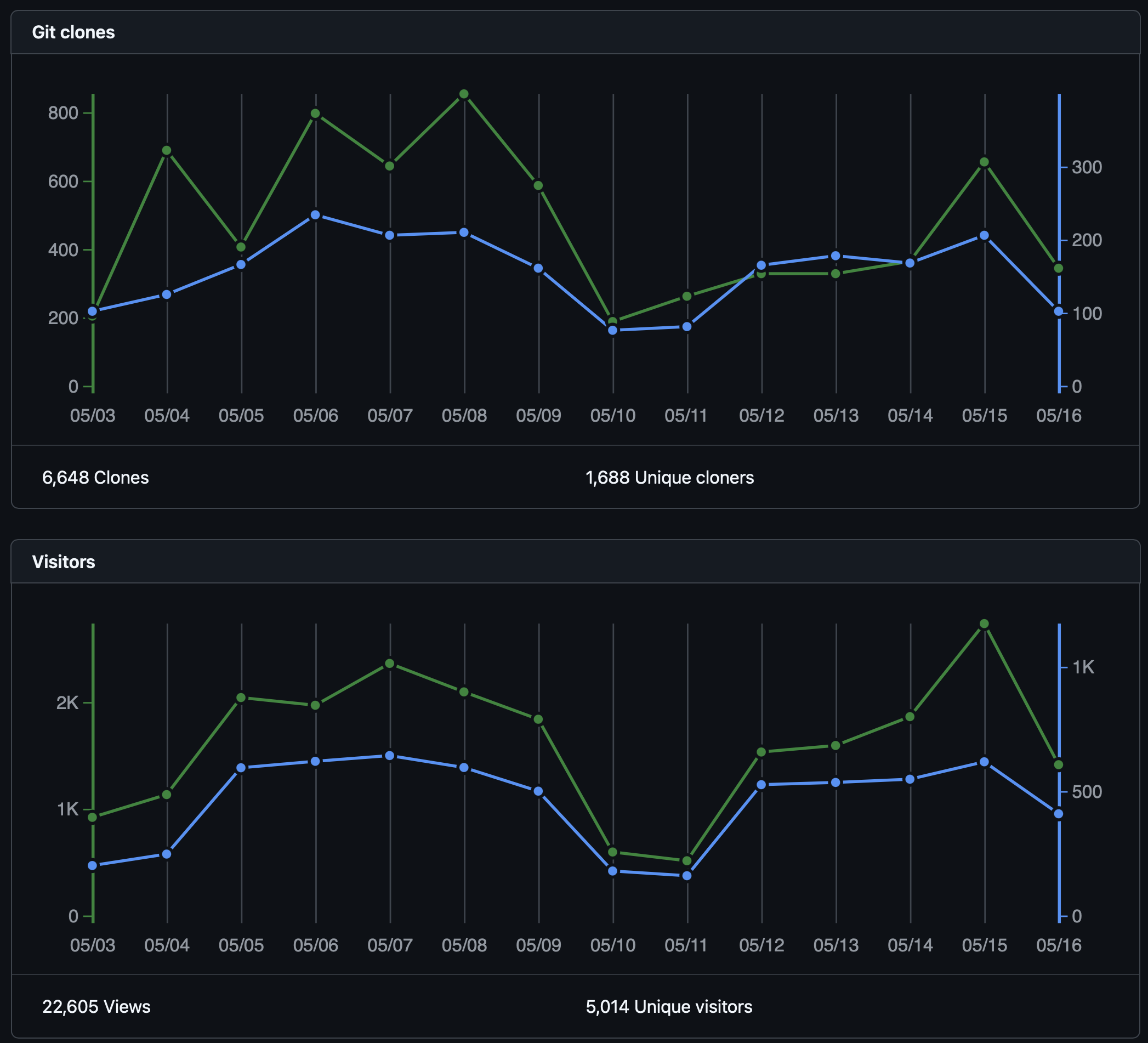This screenshot has width=1148, height=1043.
Task: Click the '6,648 Clones' total
Action: click(95, 477)
